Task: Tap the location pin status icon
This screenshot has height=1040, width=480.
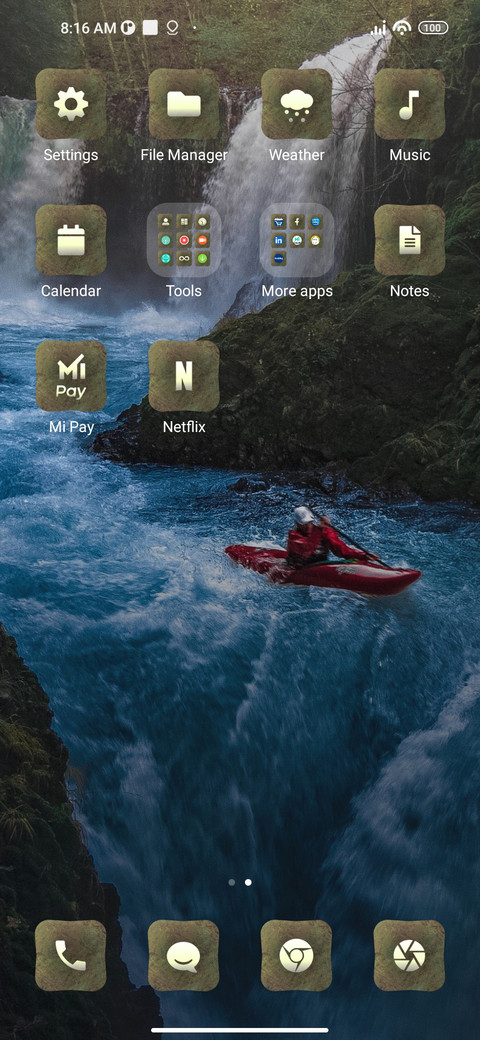Action: pos(172,28)
